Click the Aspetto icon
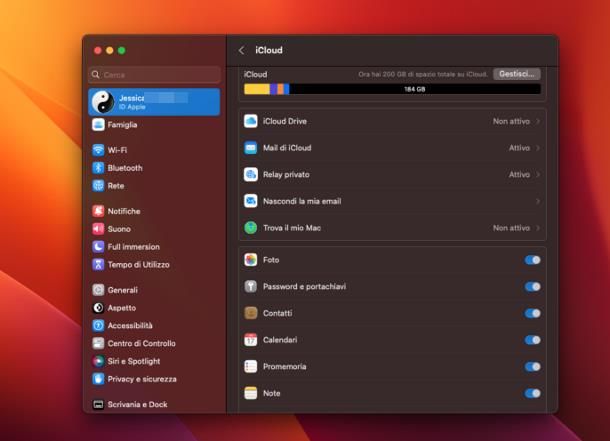This screenshot has height=441, width=610. [x=98, y=308]
